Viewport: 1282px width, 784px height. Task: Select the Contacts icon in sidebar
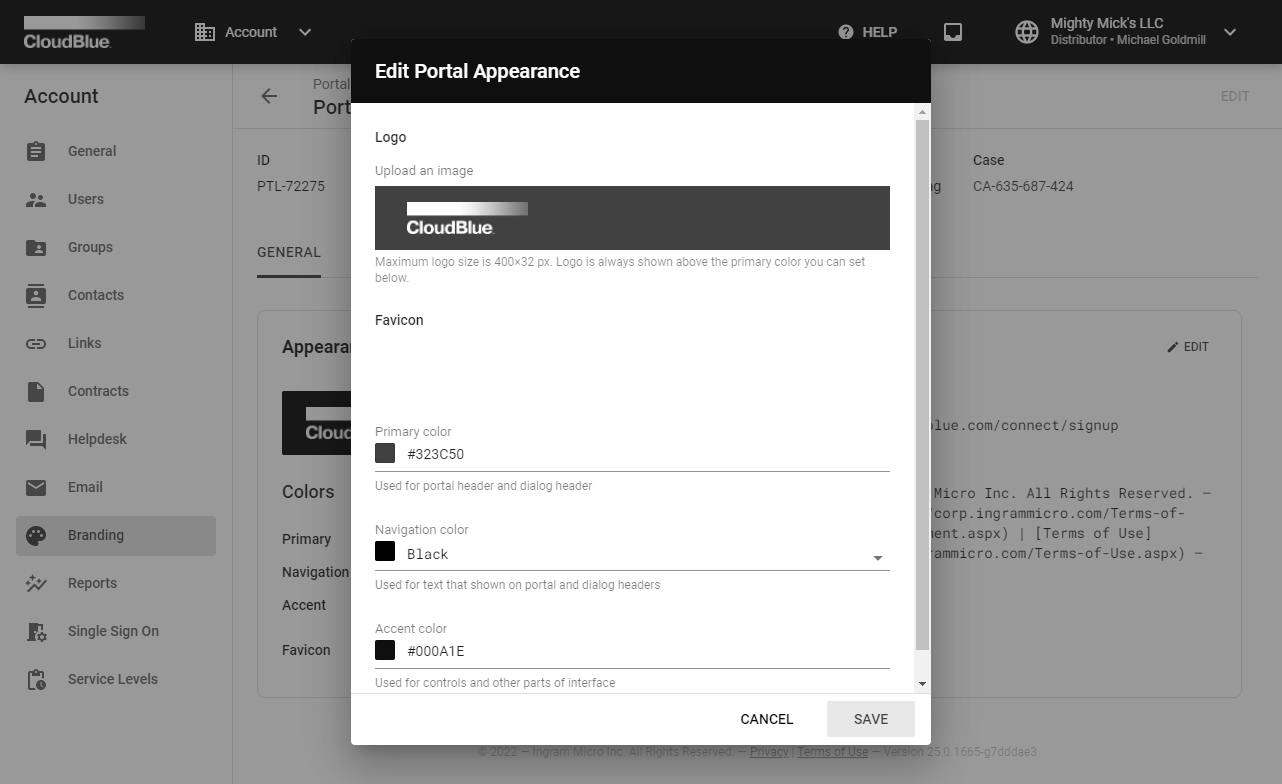point(36,295)
